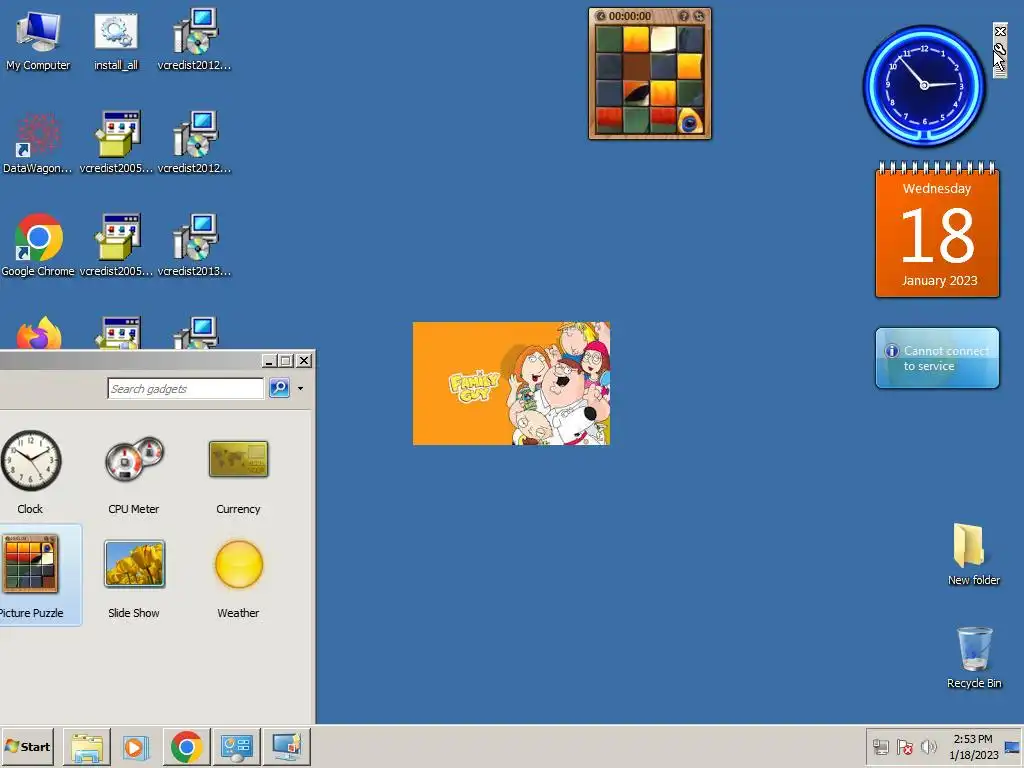Open the Google Chrome desktop shortcut
Viewport: 1024px width, 768px height.
coord(38,246)
